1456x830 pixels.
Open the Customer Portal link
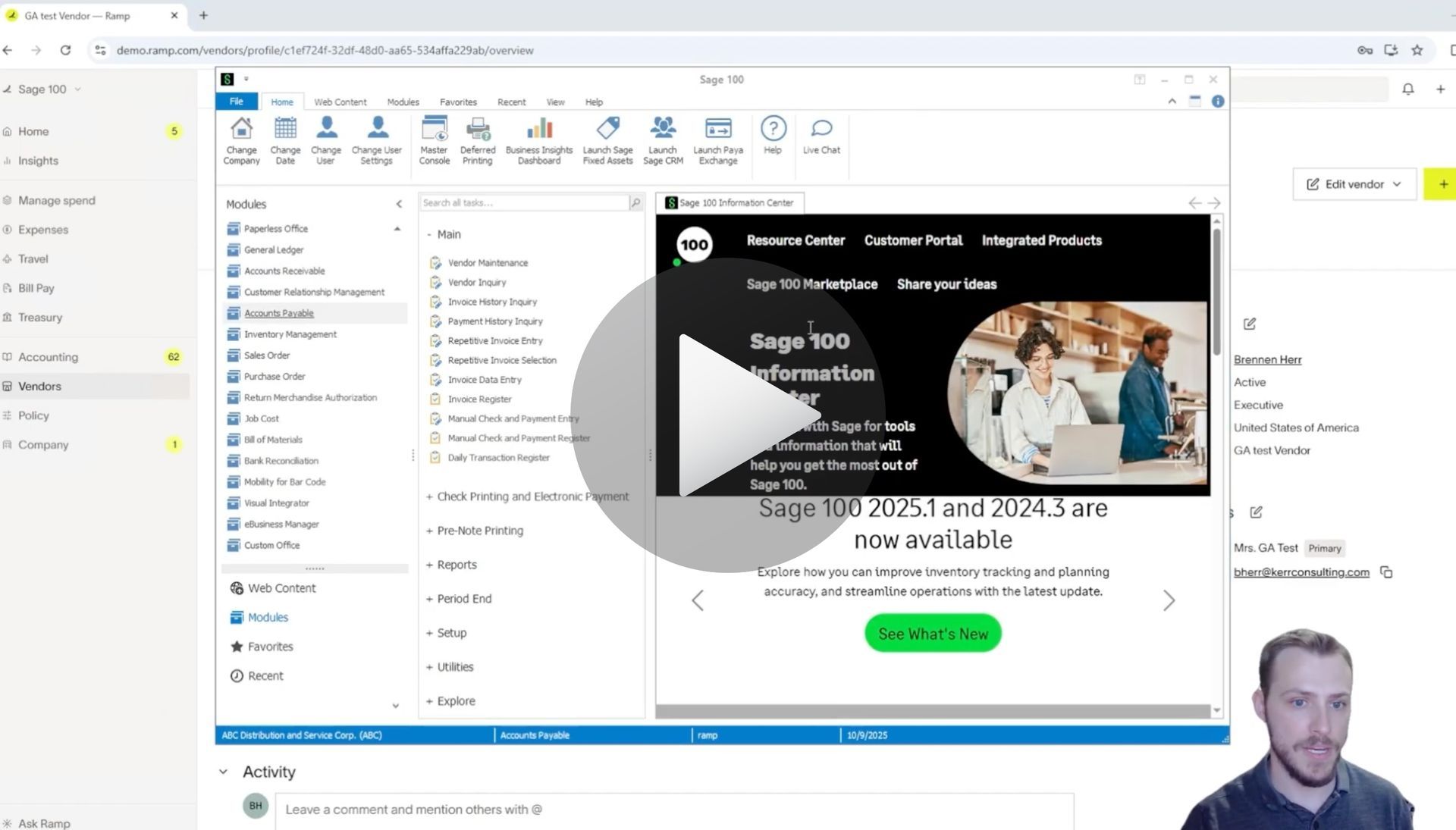(x=913, y=241)
